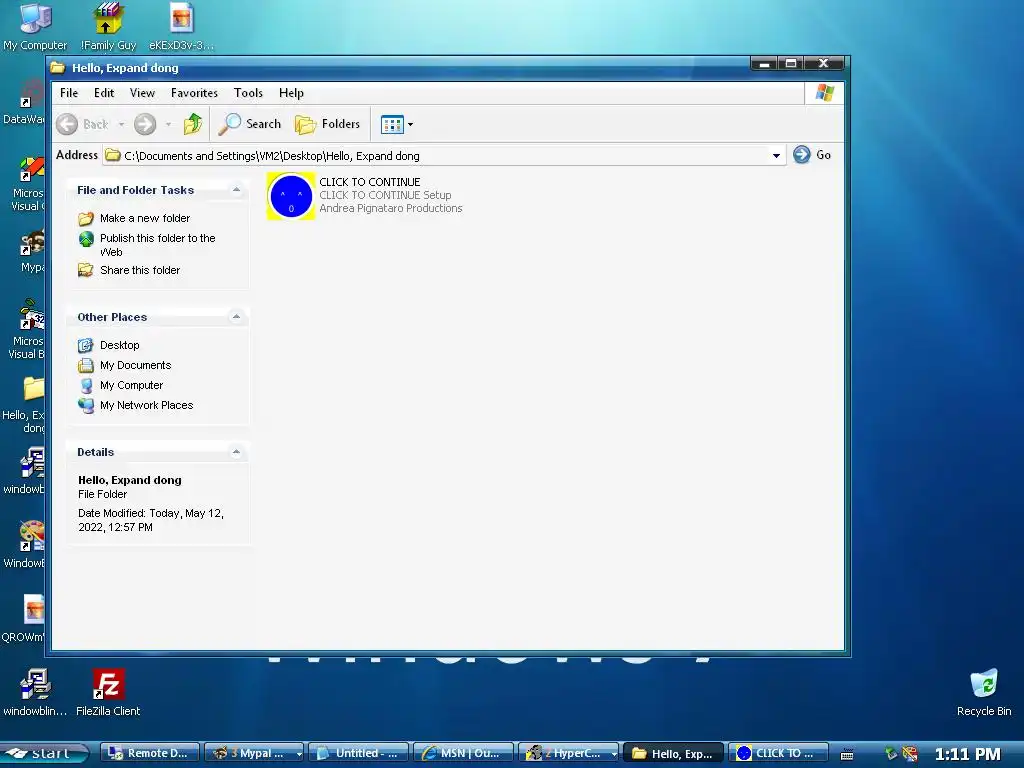
Task: Switch to MSN Internet Explorer taskbar button
Action: point(463,753)
